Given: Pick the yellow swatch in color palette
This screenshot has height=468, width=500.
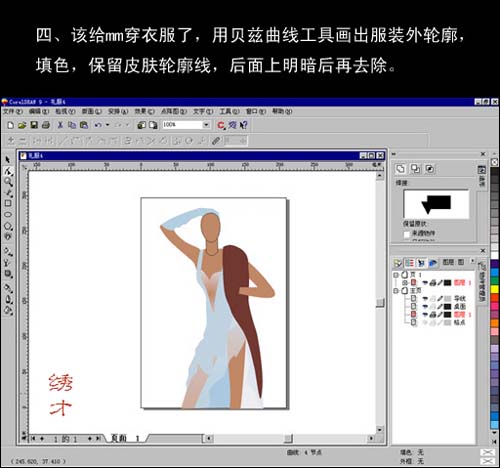Looking at the screenshot, I should click(x=494, y=289).
